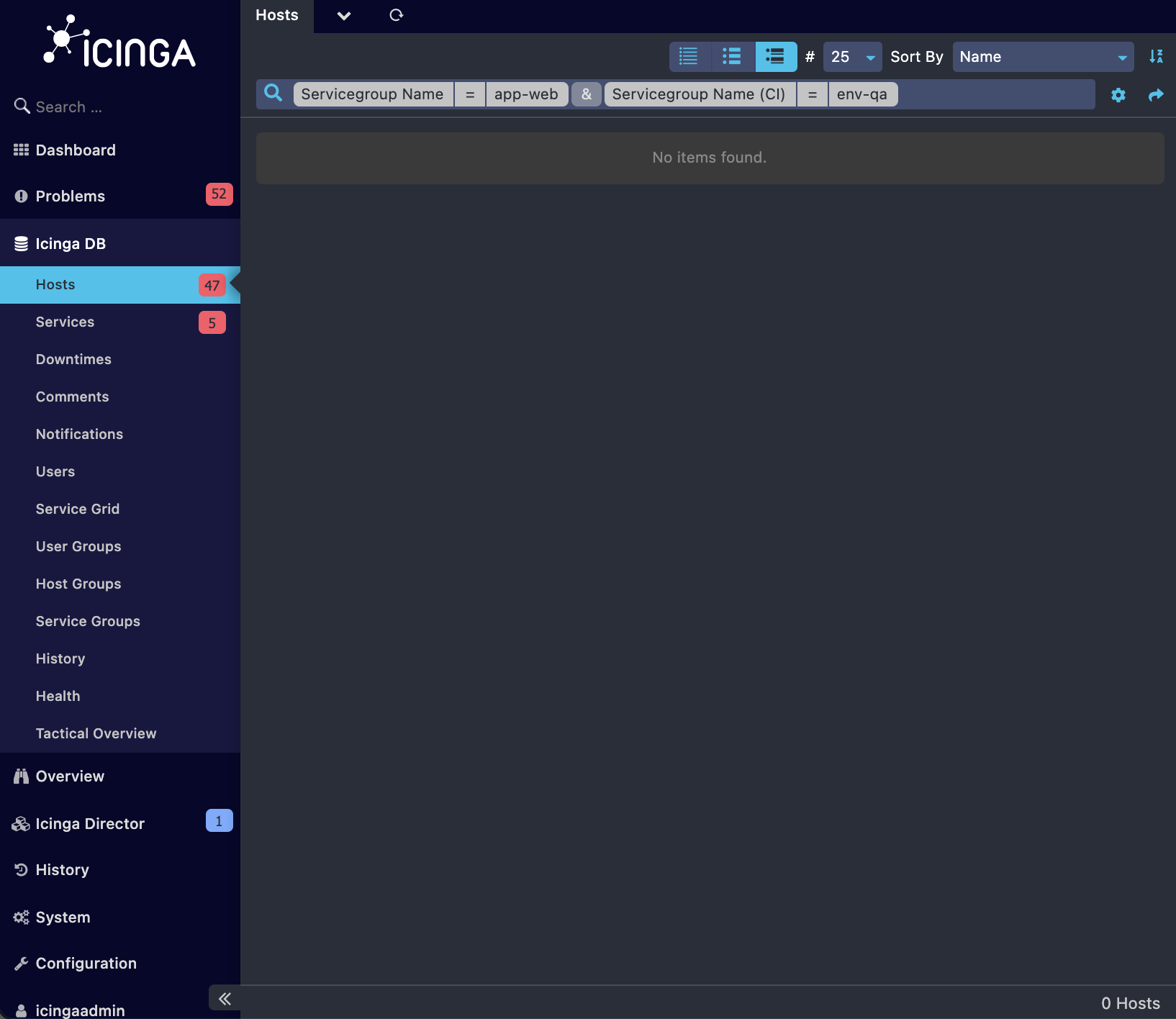Open the page size dropdown showing 25
This screenshot has height=1019, width=1176.
coord(852,57)
